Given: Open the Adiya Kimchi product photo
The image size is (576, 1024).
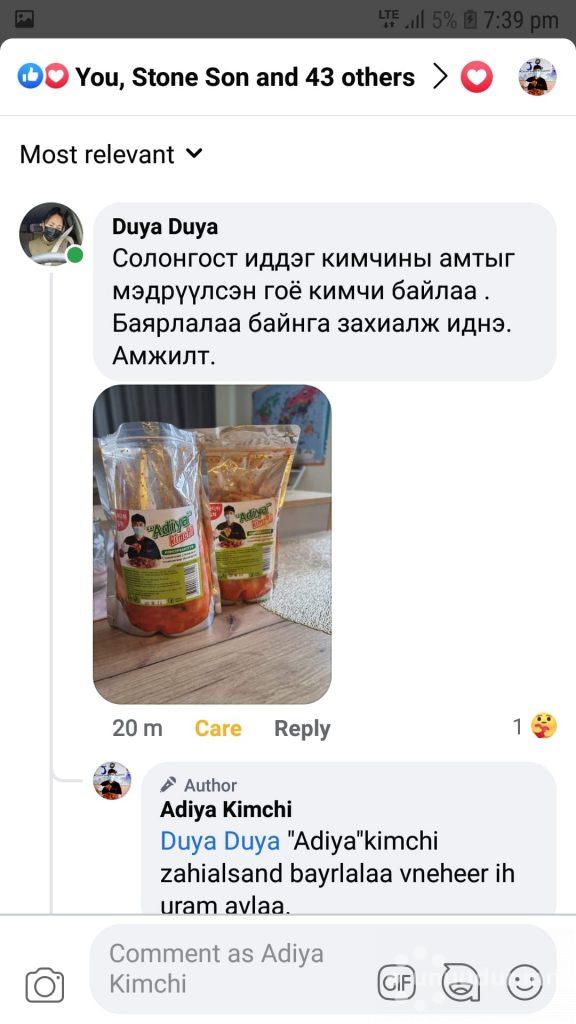Looking at the screenshot, I should pyautogui.click(x=212, y=544).
